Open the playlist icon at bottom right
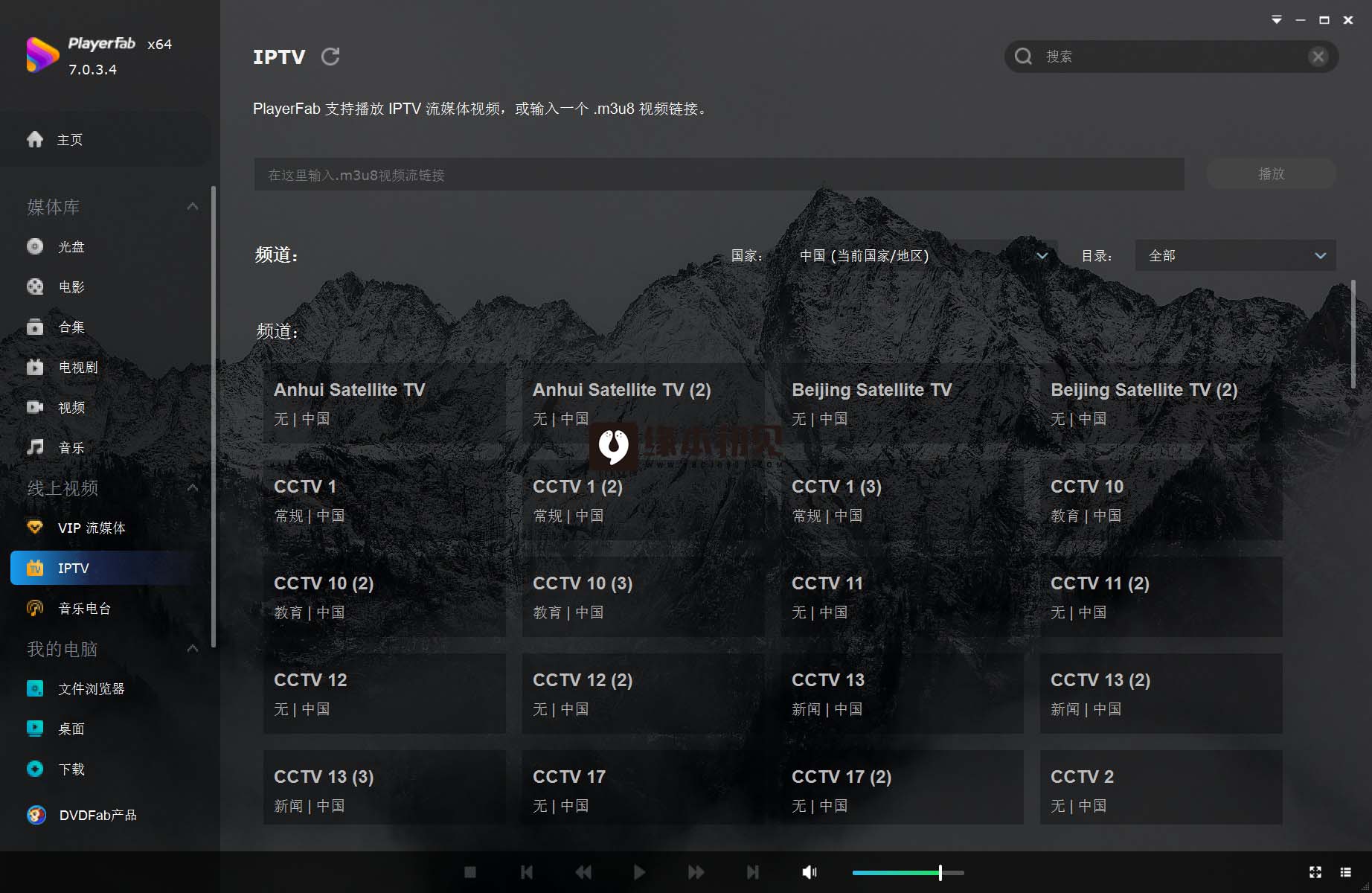Screen dimensions: 1372x893 point(1345,872)
